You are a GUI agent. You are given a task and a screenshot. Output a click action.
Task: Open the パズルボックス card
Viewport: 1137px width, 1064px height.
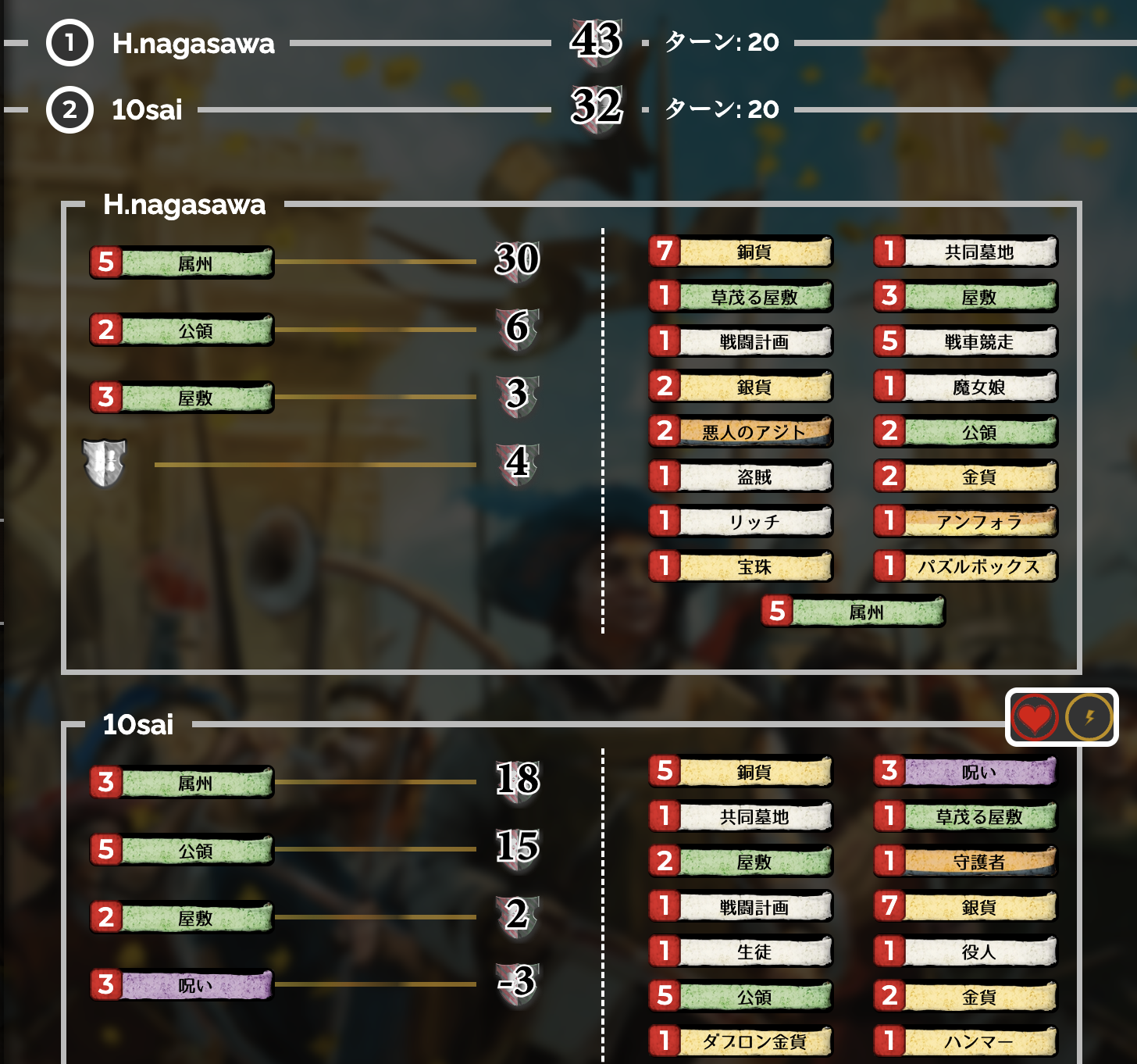click(x=966, y=566)
